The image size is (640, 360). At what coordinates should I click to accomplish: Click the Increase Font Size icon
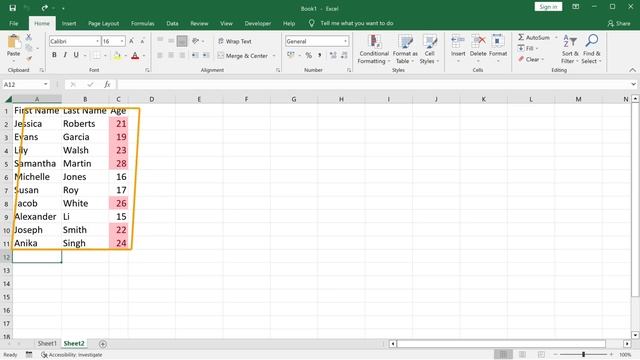(131, 41)
